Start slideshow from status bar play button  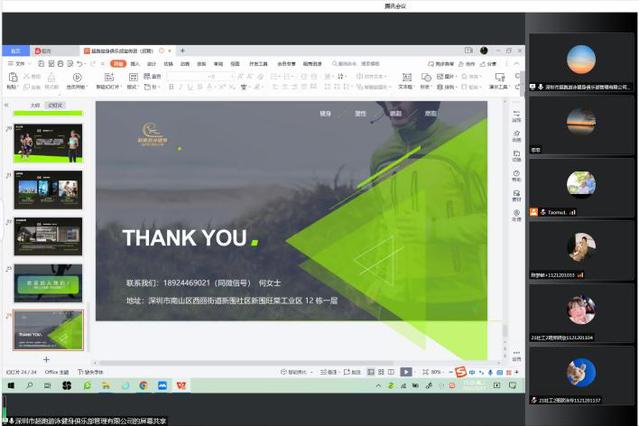(406, 372)
